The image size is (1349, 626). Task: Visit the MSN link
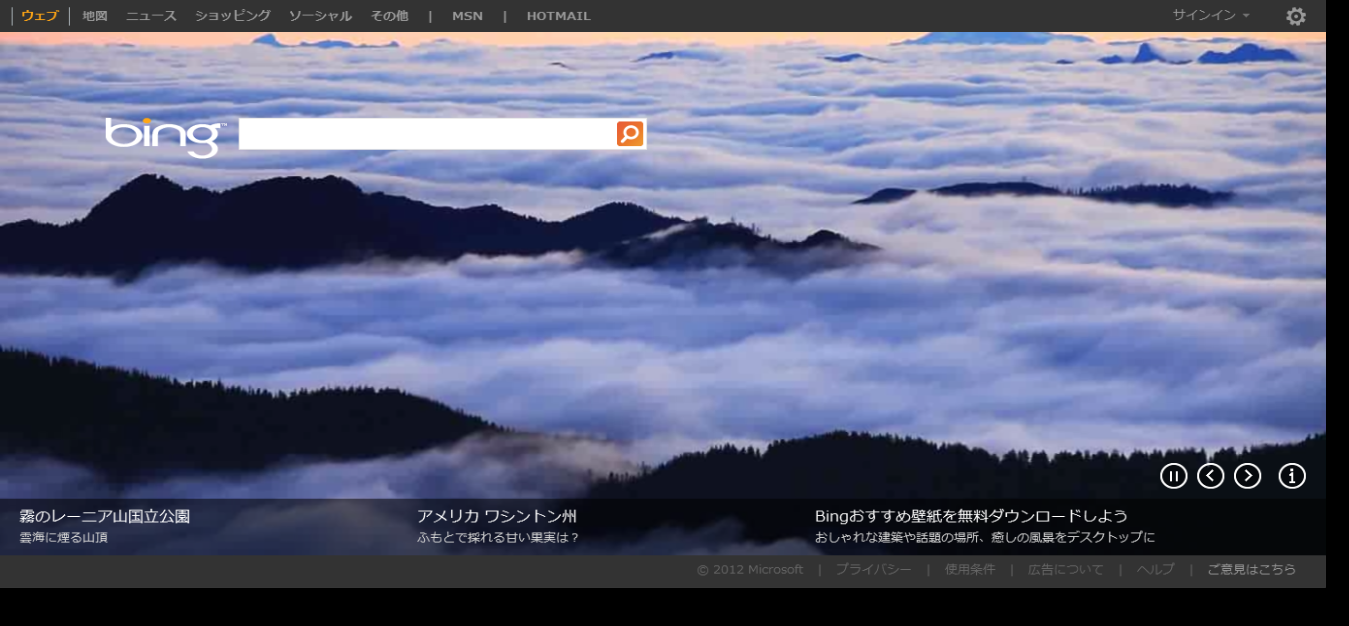(x=467, y=16)
